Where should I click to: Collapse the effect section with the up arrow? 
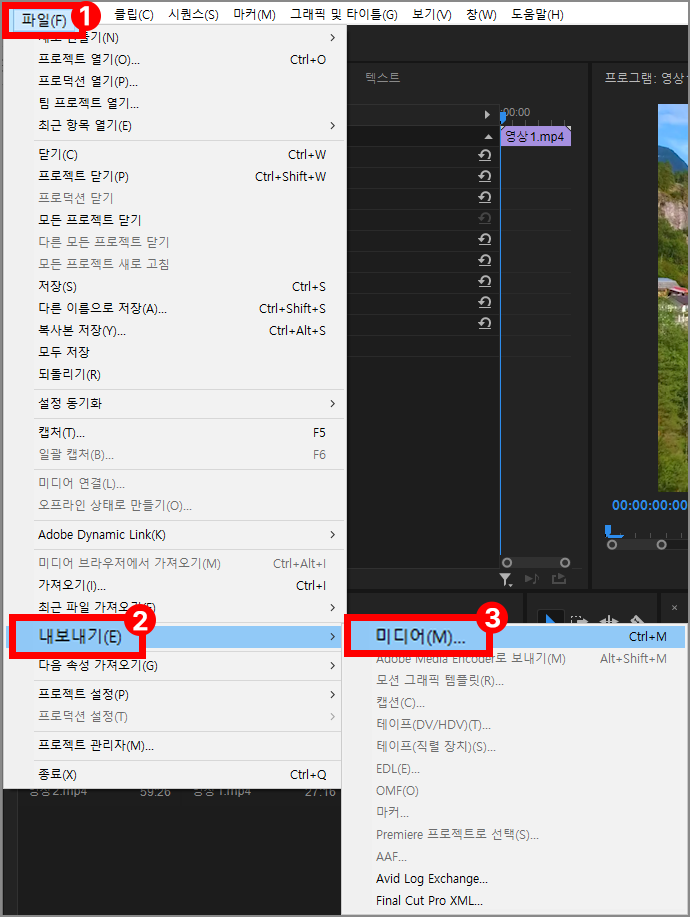(488, 136)
